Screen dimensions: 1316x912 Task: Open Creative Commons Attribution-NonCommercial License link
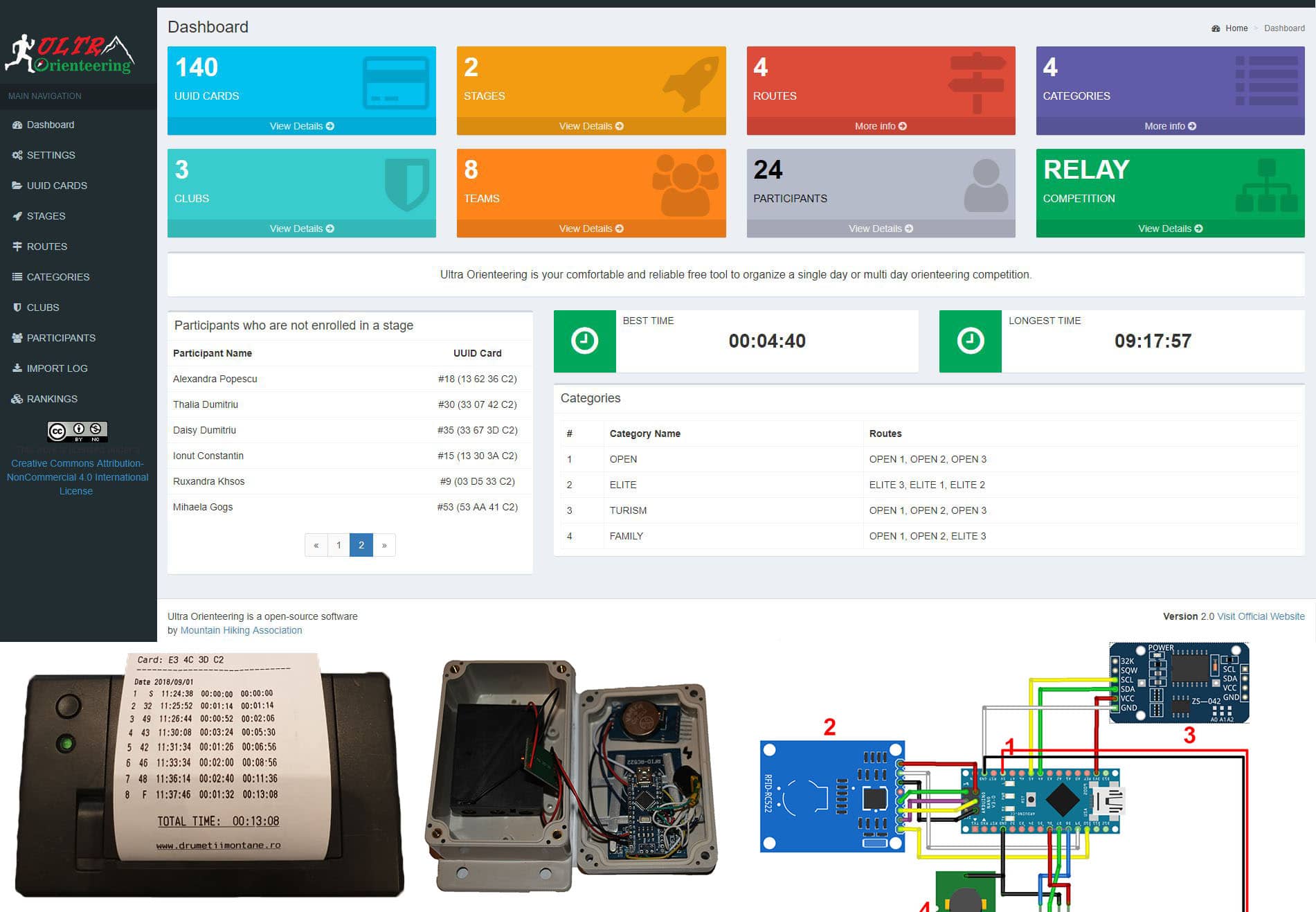coord(77,477)
